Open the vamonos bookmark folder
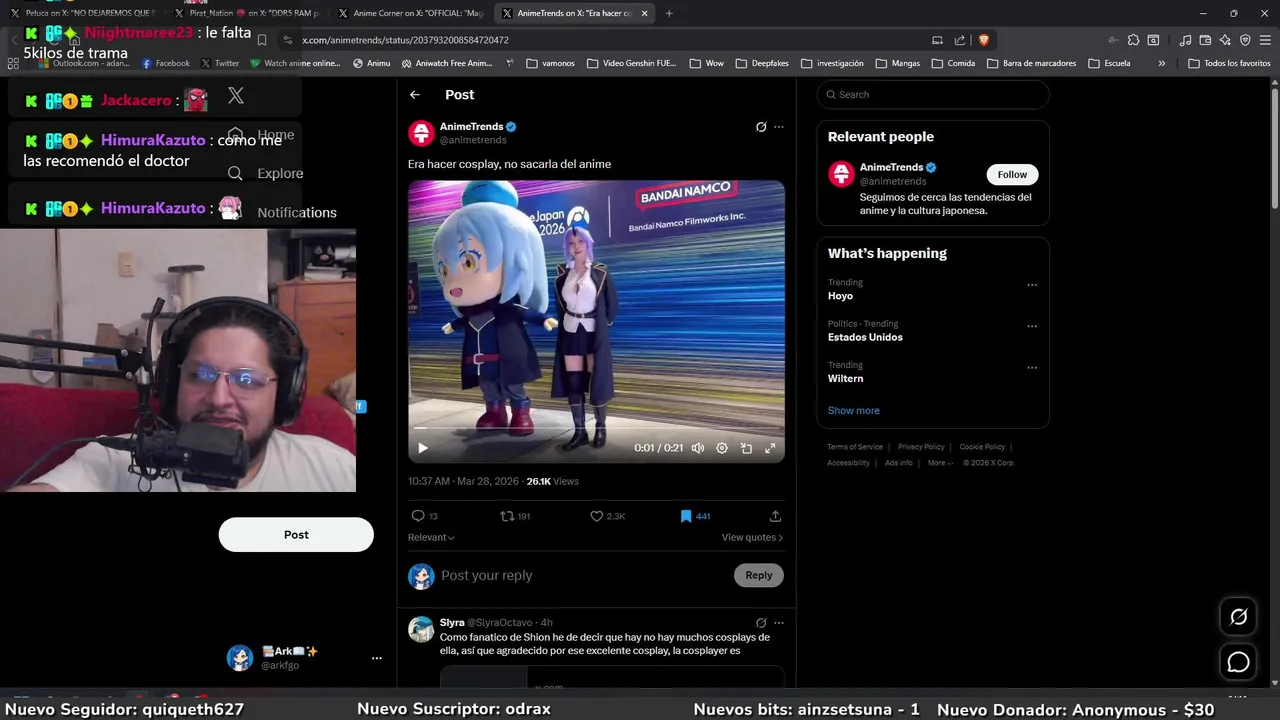1280x720 pixels. tap(550, 63)
